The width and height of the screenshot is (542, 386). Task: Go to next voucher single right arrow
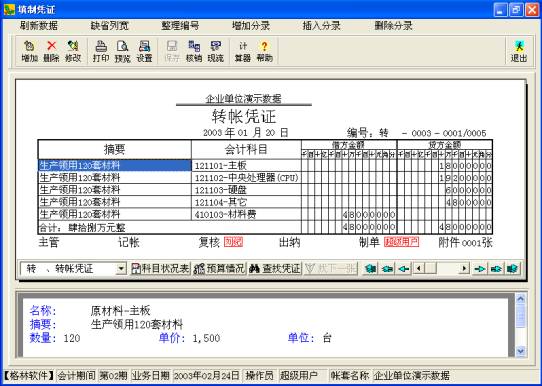click(x=479, y=269)
